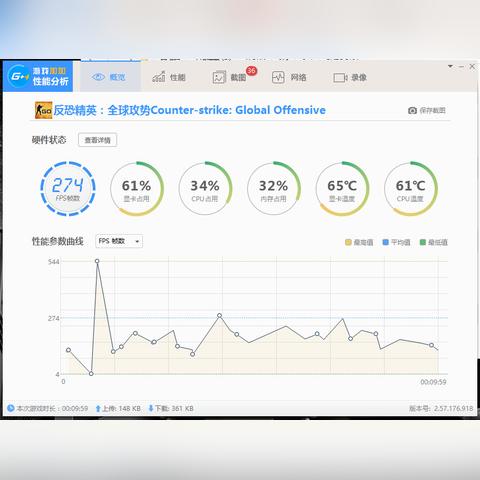
Task: Click the 上传: 148 KB text
Action: 121,408
